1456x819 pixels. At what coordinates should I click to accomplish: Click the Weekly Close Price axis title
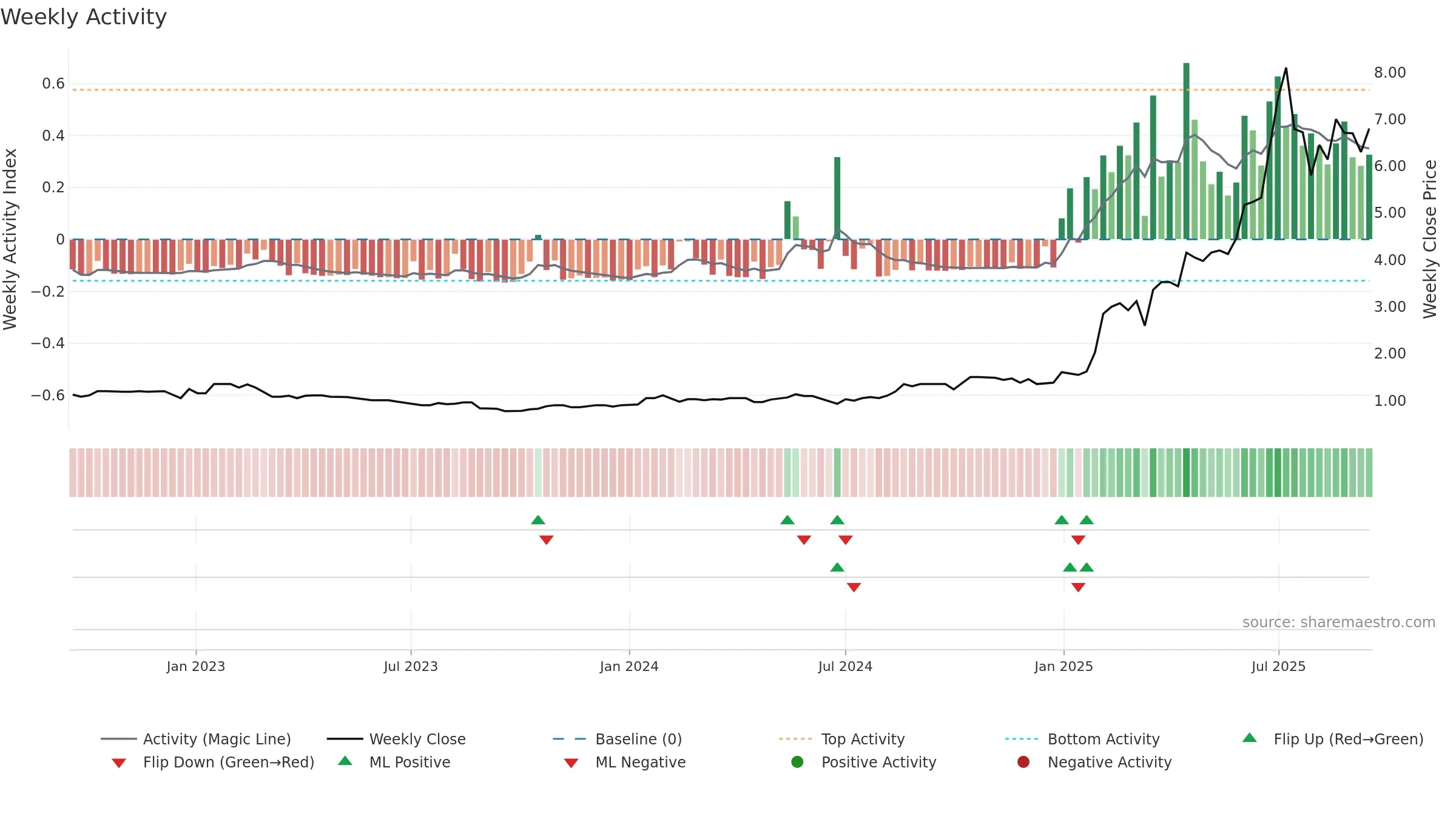[x=1430, y=239]
